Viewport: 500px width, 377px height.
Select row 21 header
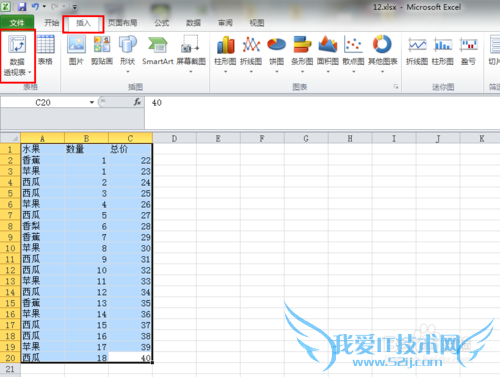tap(10, 369)
